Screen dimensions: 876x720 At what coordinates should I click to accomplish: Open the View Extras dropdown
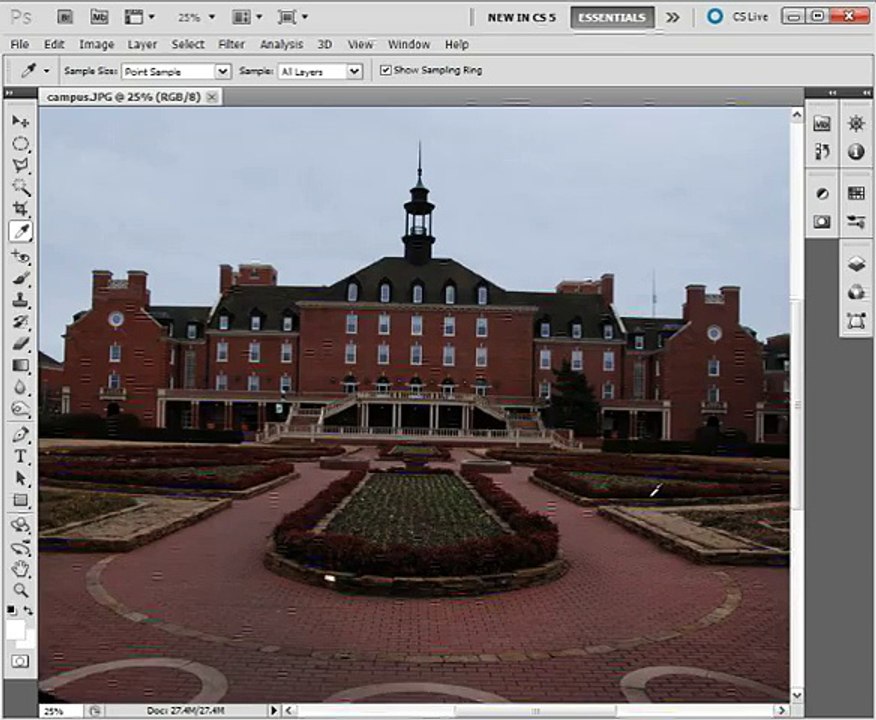(x=140, y=17)
